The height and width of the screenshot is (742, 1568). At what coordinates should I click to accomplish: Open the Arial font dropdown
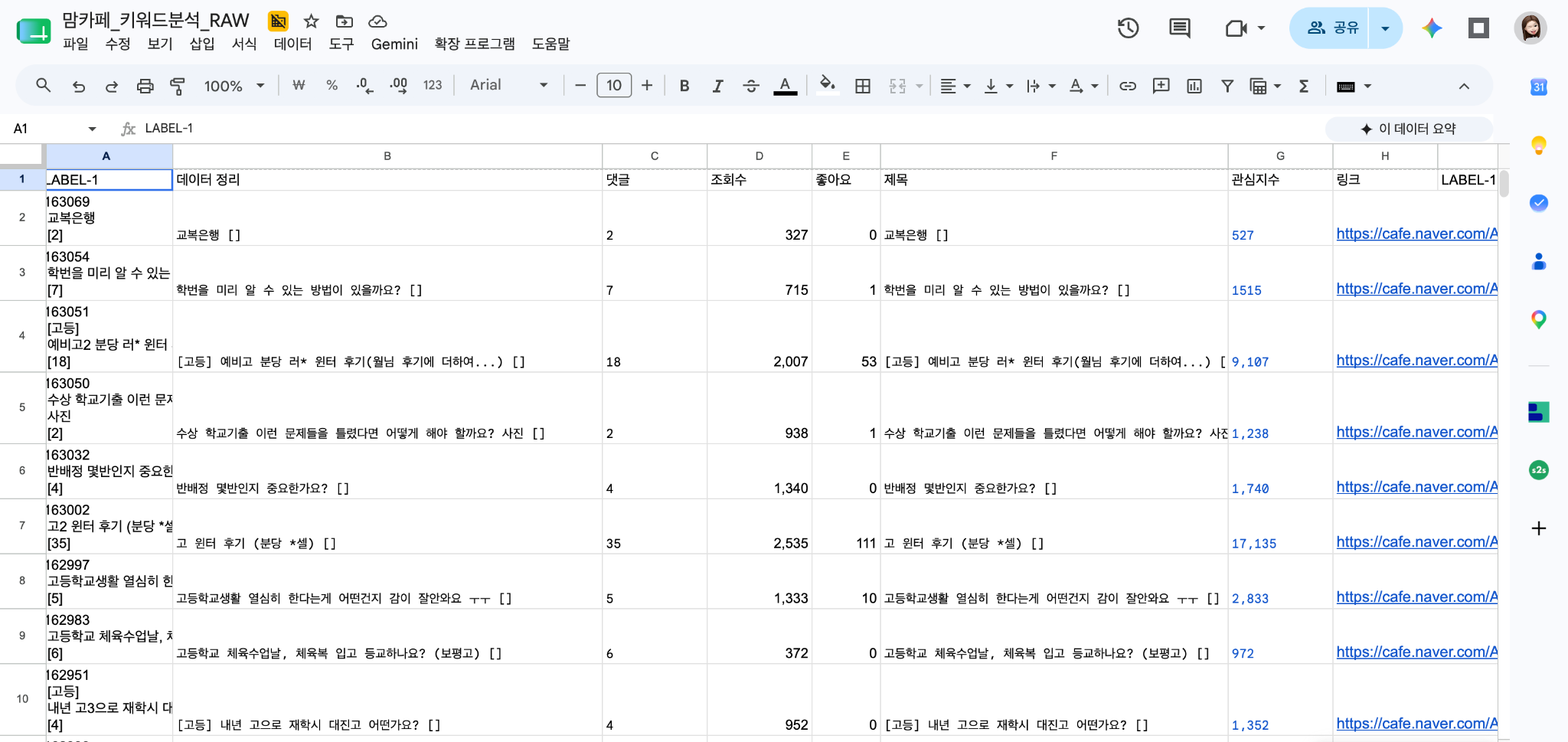(508, 85)
